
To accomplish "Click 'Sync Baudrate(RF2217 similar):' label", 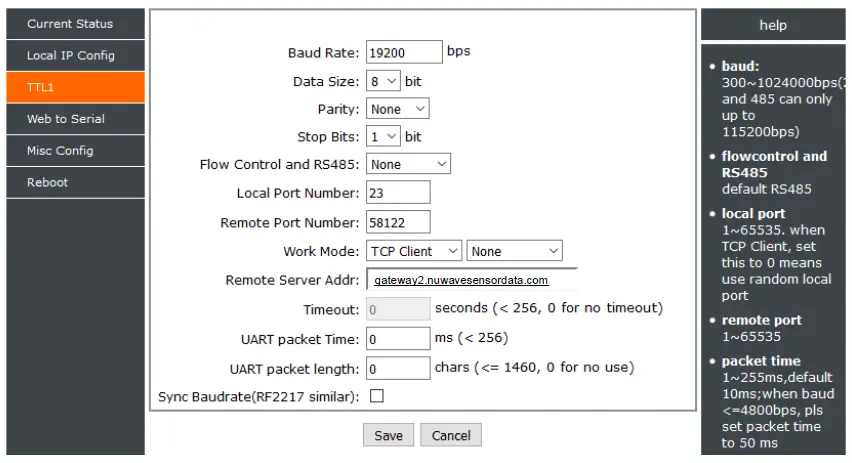I will click(x=259, y=397).
